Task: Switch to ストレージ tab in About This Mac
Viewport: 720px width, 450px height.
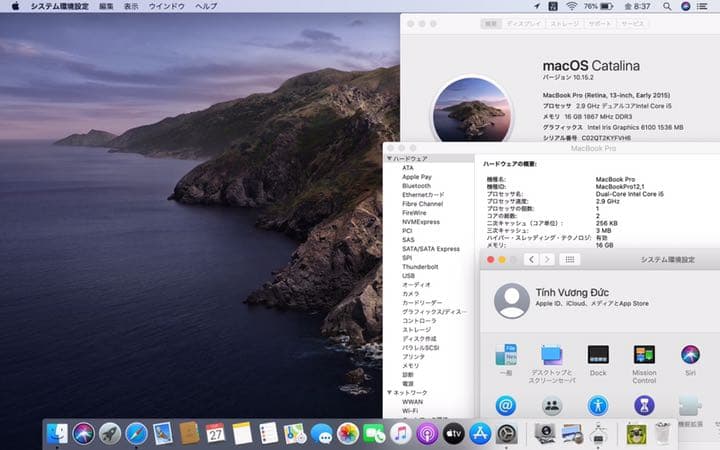Action: click(x=564, y=23)
